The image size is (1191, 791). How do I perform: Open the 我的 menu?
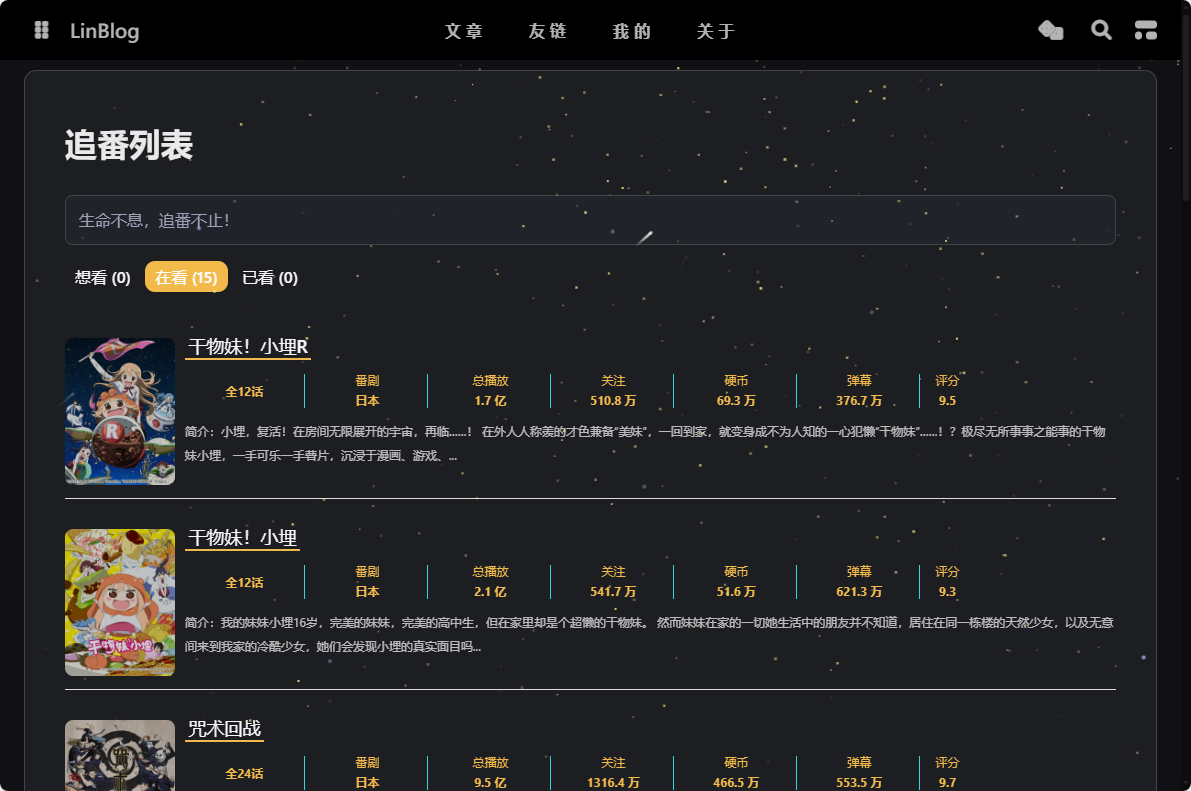(x=632, y=31)
